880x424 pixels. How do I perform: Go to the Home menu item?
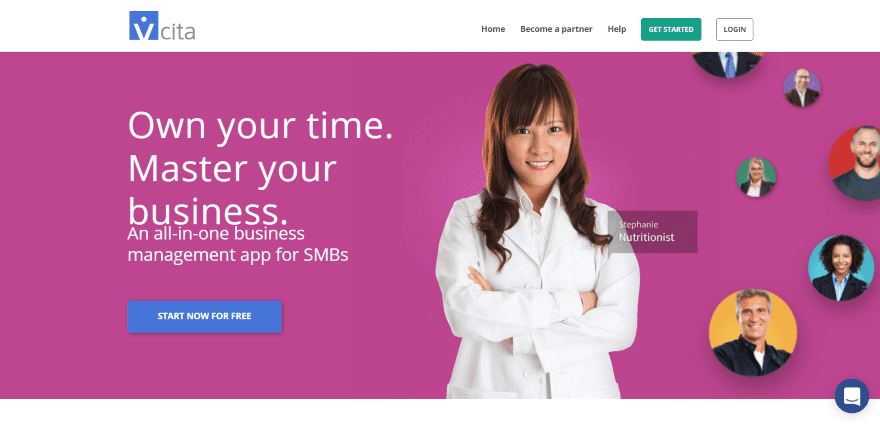point(493,29)
